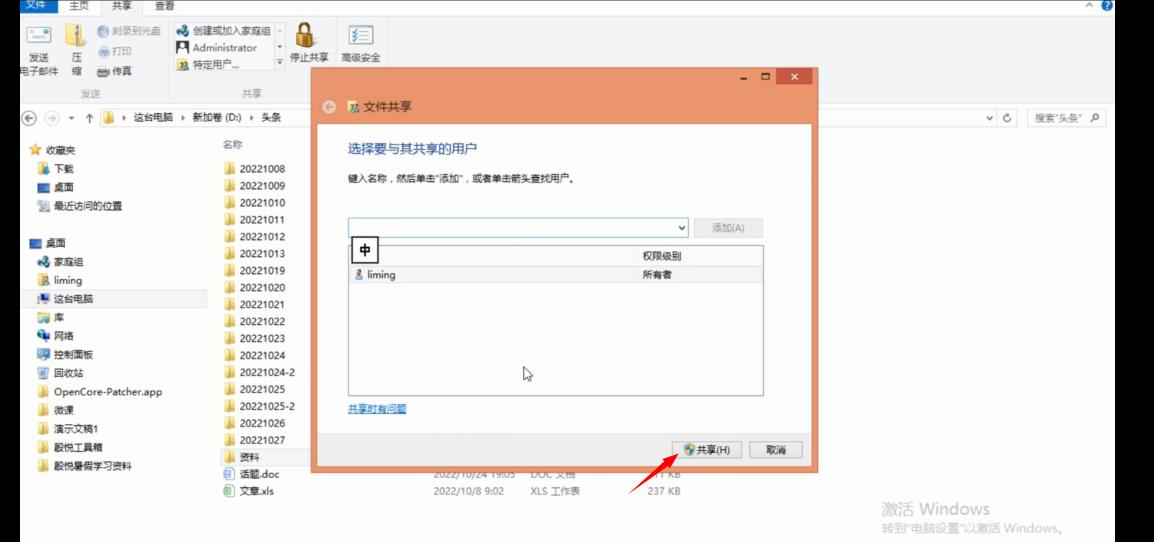Collapse the ribbon with the chevron
Viewport: 1154px width, 542px height.
click(1089, 6)
